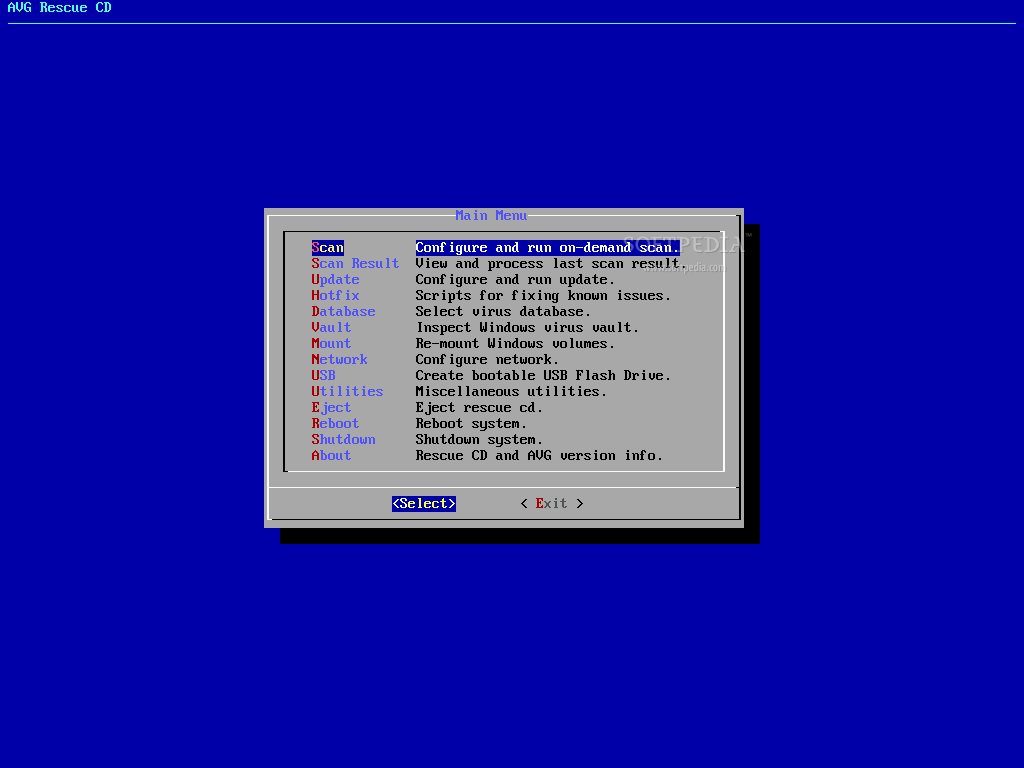The image size is (1024, 768).
Task: Choose Vault from the main menu
Action: (x=331, y=327)
